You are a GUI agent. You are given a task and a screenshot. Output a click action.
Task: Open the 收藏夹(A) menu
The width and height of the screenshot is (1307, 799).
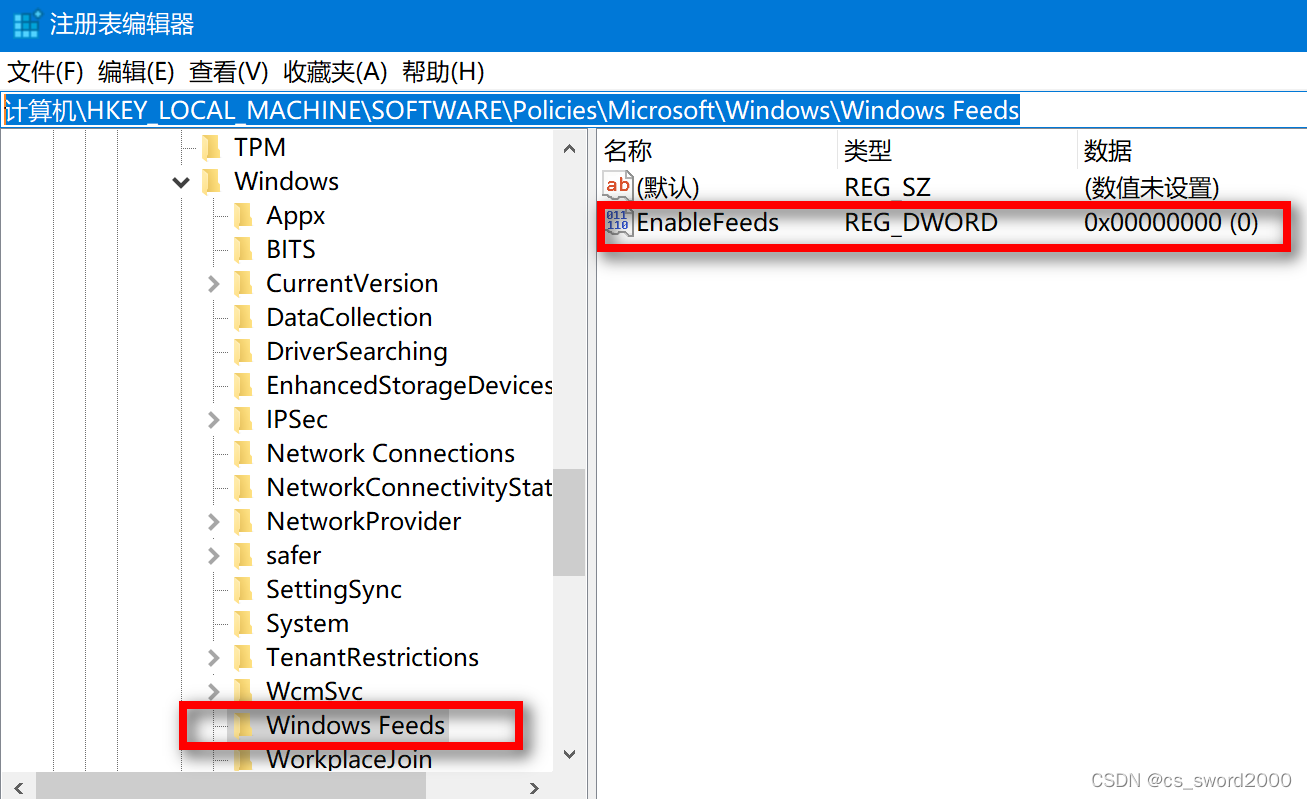tap(335, 72)
